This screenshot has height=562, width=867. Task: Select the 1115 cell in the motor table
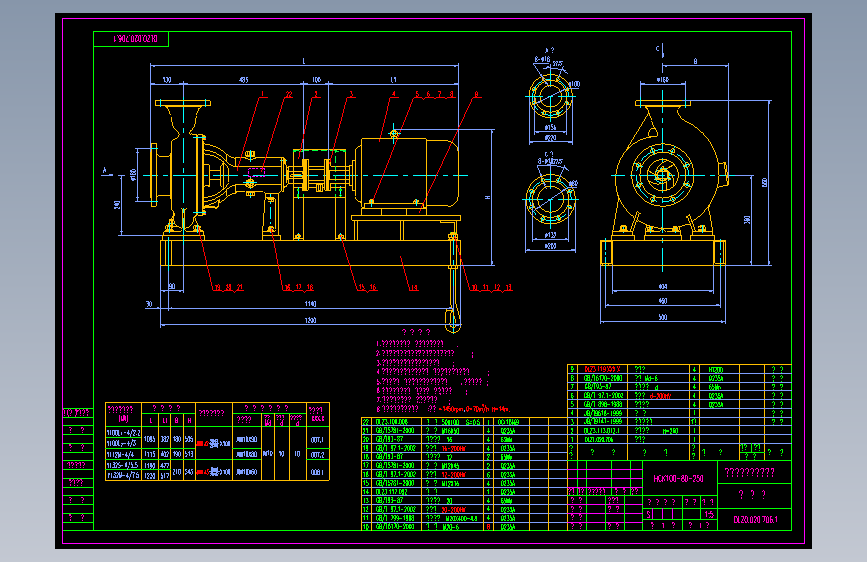149,454
